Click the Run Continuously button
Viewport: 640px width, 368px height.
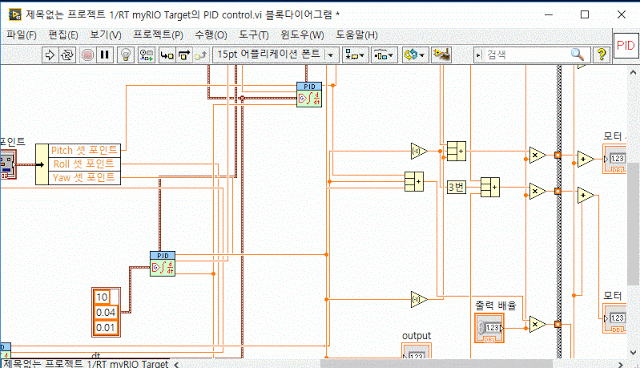tap(67, 55)
